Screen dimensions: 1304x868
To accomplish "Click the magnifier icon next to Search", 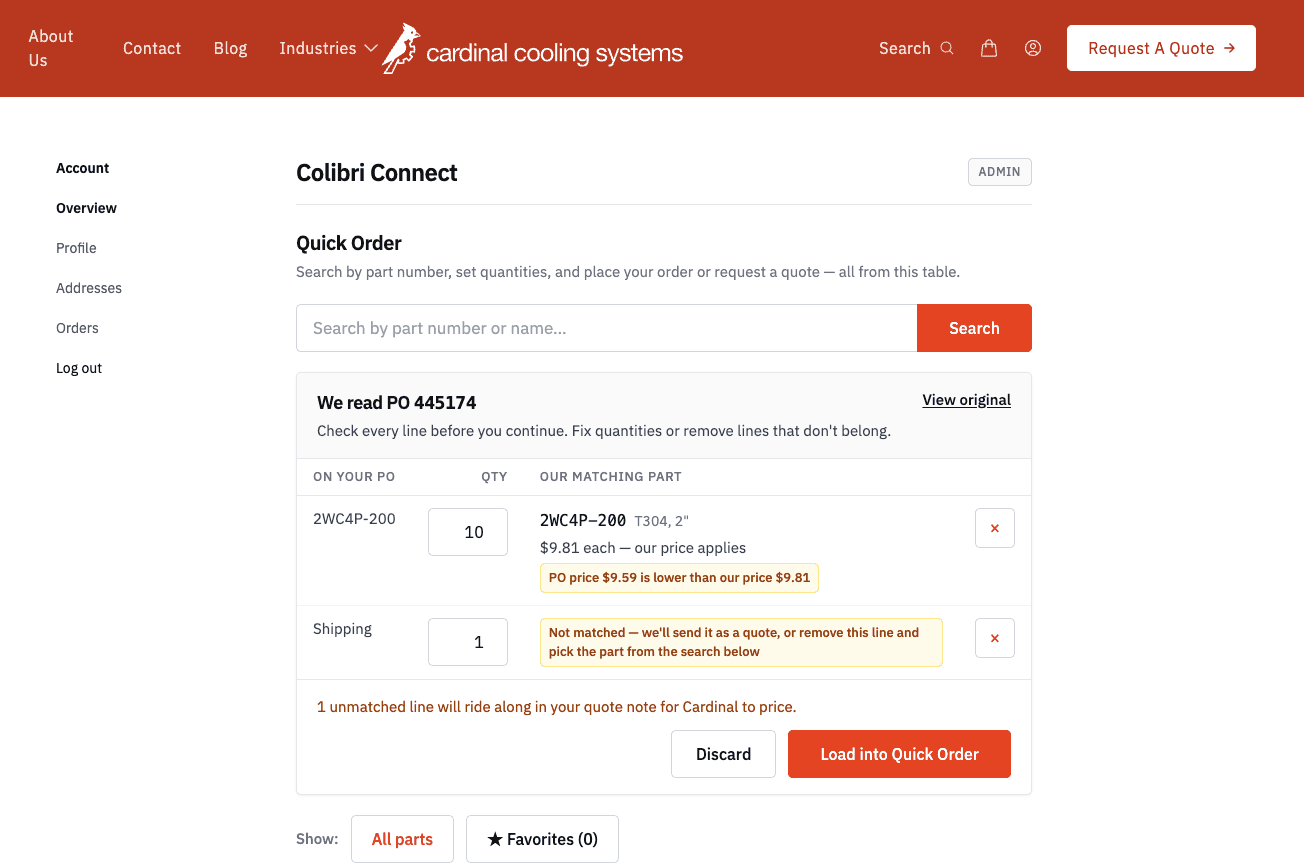I will pos(947,48).
